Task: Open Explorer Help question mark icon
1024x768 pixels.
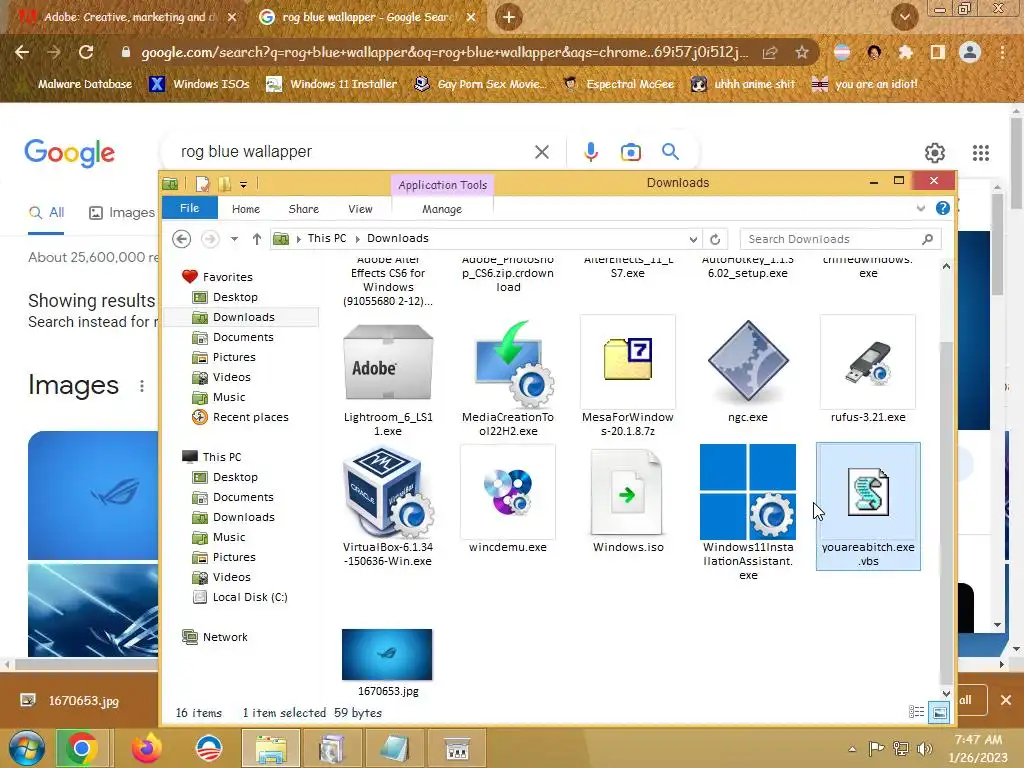Action: 942,208
